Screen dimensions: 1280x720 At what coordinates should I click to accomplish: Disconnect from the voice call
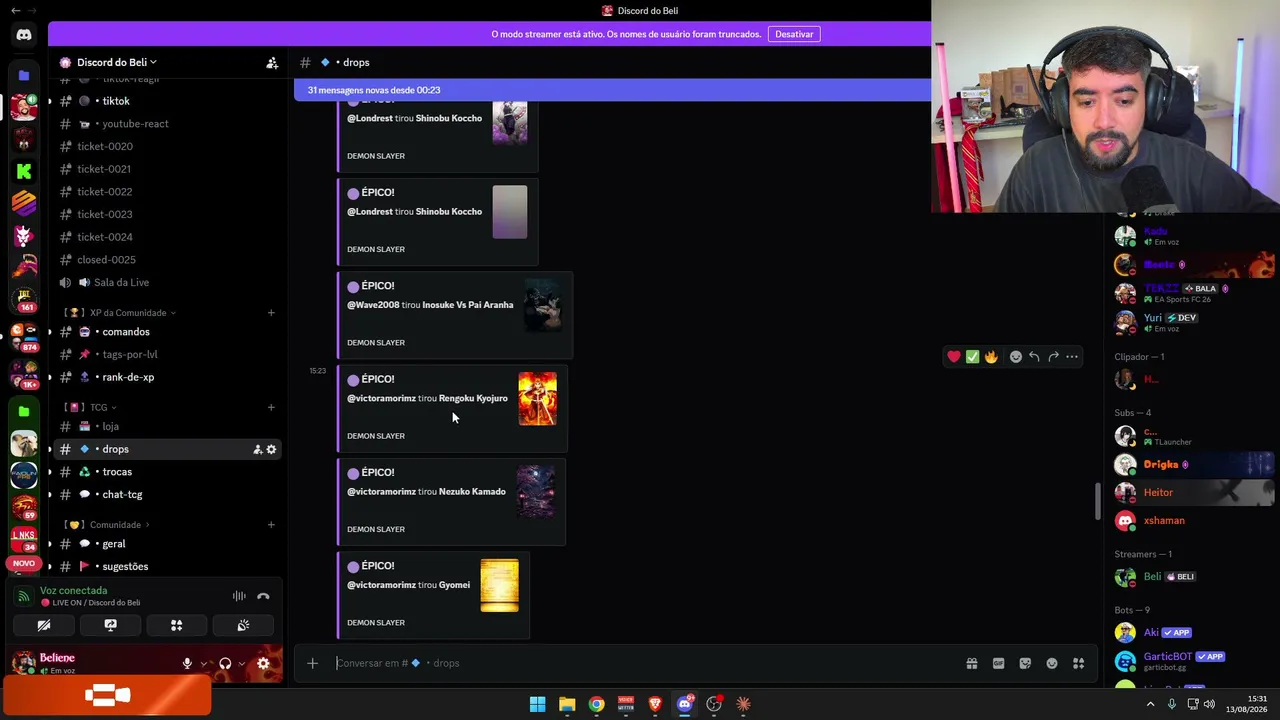pyautogui.click(x=263, y=596)
